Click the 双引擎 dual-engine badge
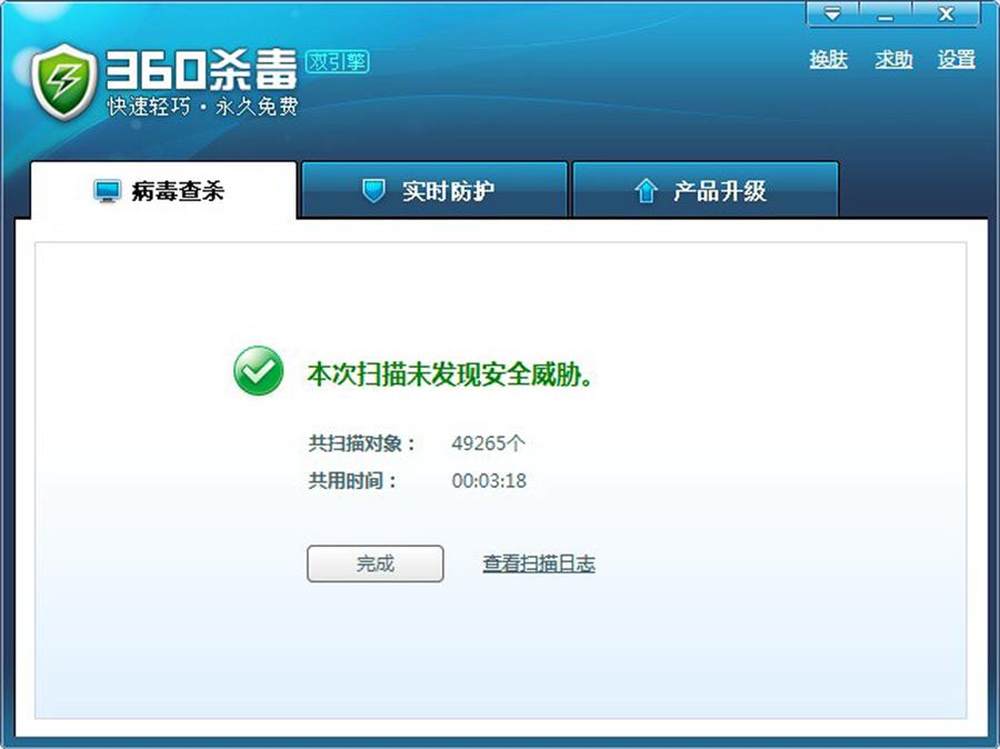The image size is (1000, 749). click(x=338, y=62)
